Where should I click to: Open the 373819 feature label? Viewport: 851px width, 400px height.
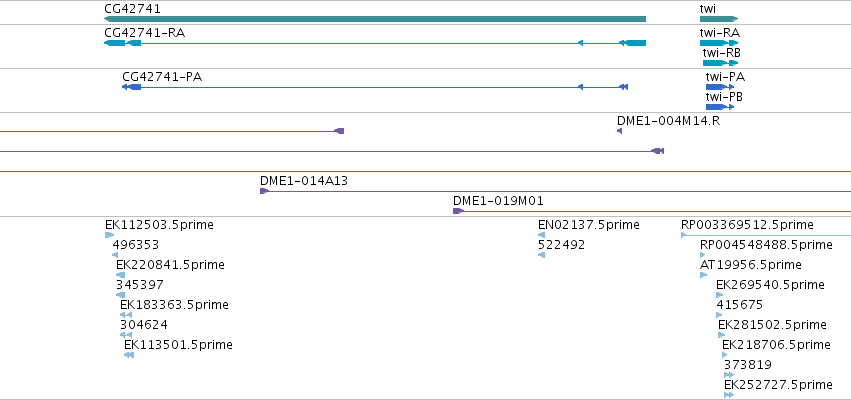click(748, 365)
